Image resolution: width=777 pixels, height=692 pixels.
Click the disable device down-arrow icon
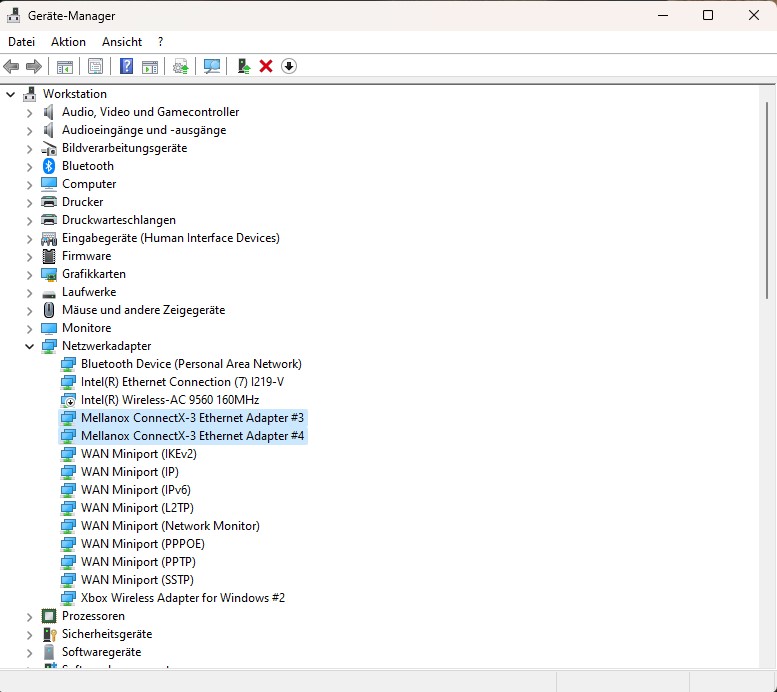click(x=288, y=66)
